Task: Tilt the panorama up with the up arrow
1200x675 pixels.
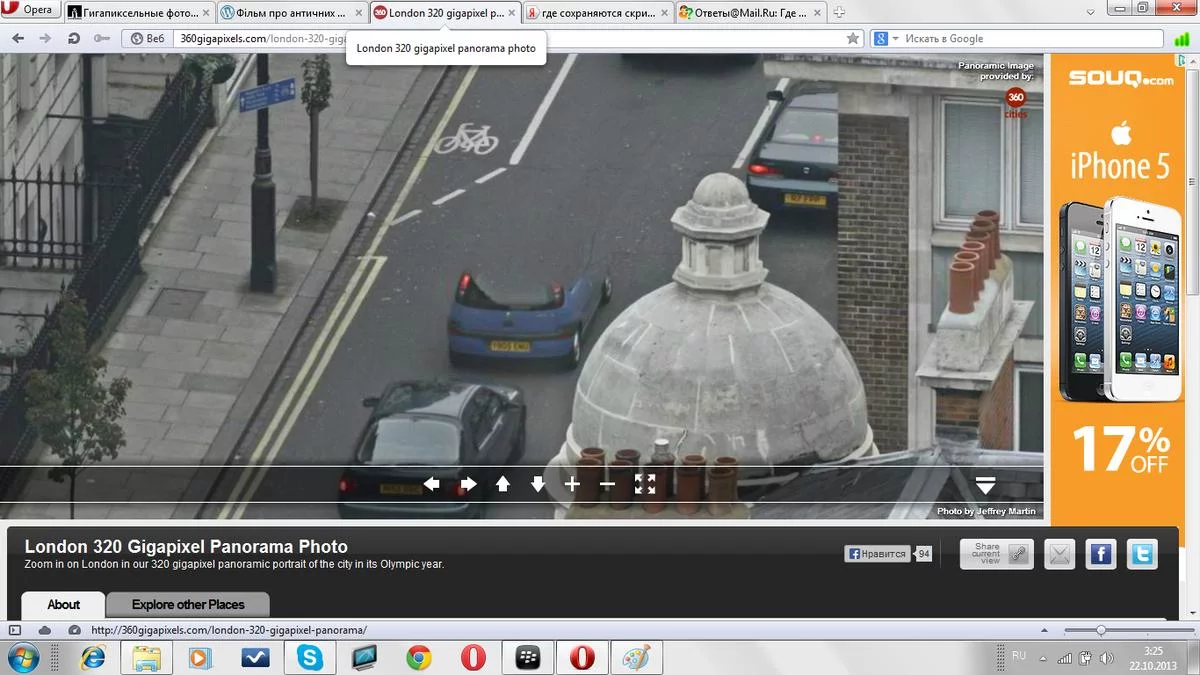Action: pyautogui.click(x=503, y=484)
